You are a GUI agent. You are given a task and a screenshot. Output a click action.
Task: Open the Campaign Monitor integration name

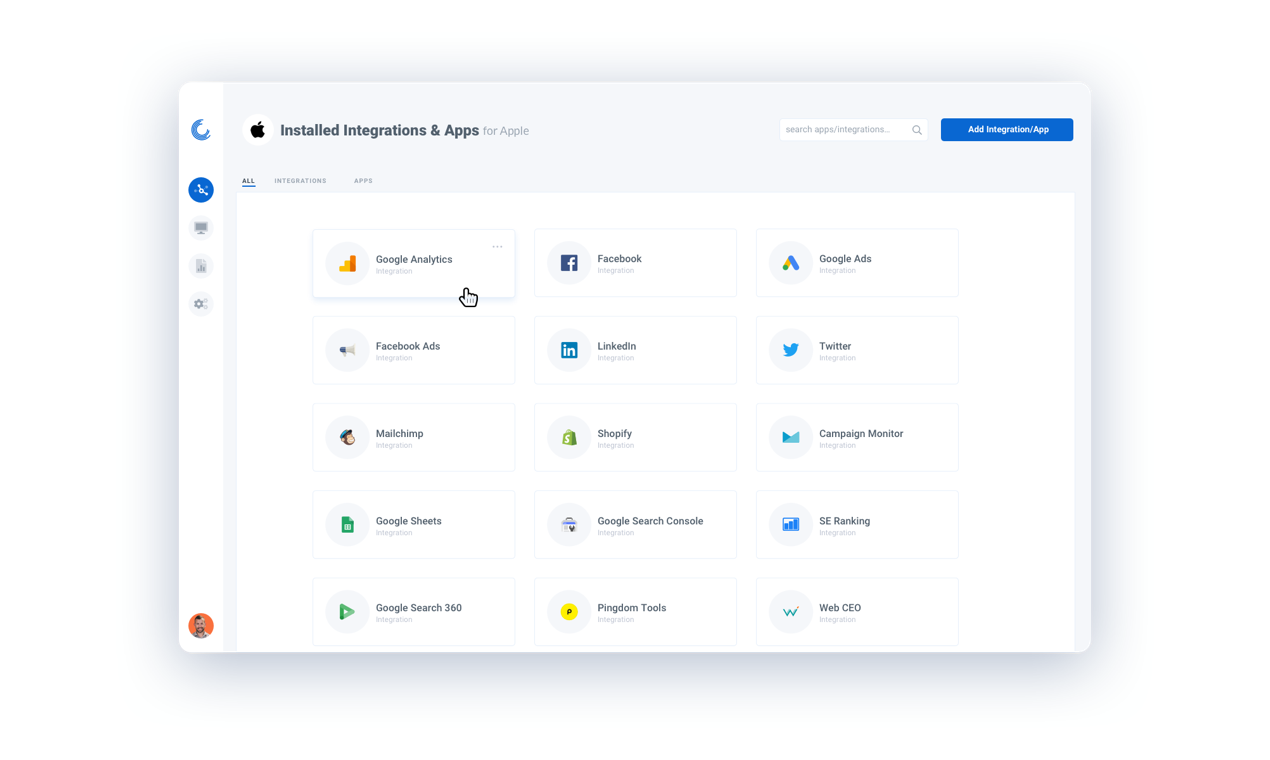pos(861,434)
